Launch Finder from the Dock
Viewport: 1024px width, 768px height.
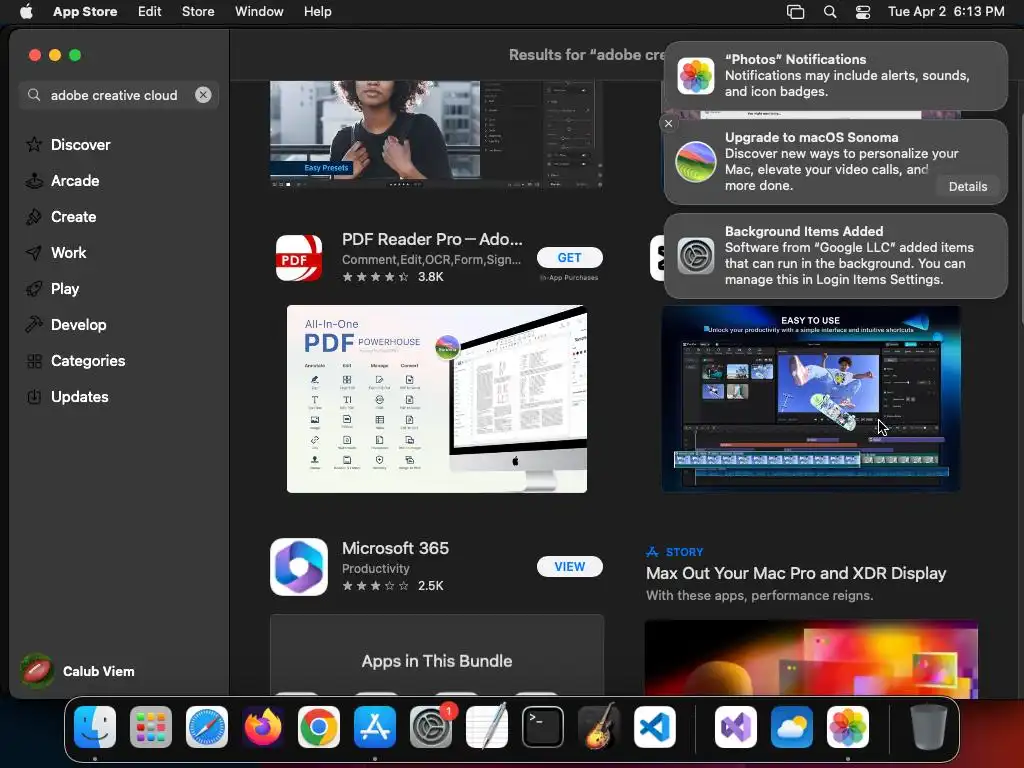point(95,727)
